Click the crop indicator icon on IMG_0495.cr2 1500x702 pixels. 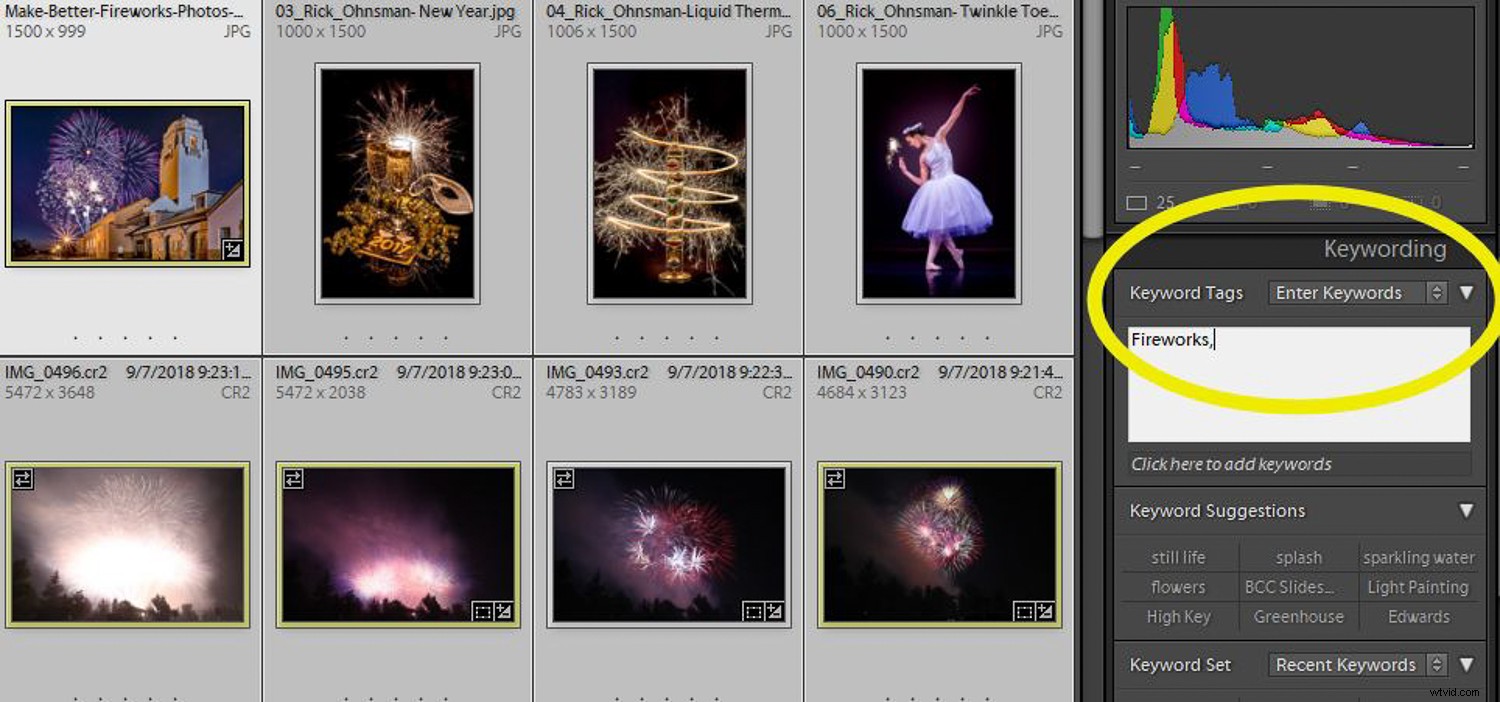[481, 611]
